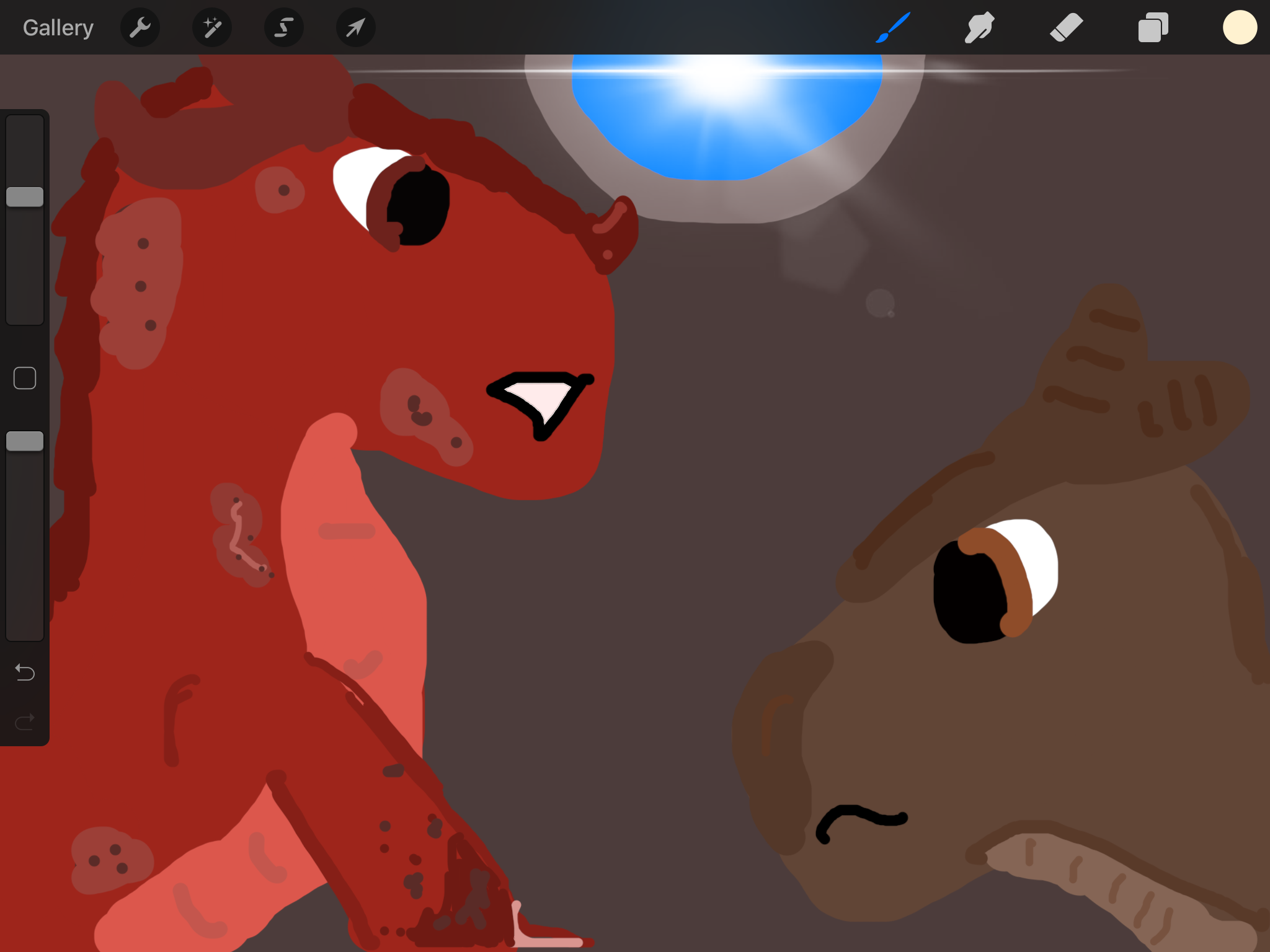Viewport: 1270px width, 952px height.
Task: Select the Eraser tool
Action: tap(1066, 28)
